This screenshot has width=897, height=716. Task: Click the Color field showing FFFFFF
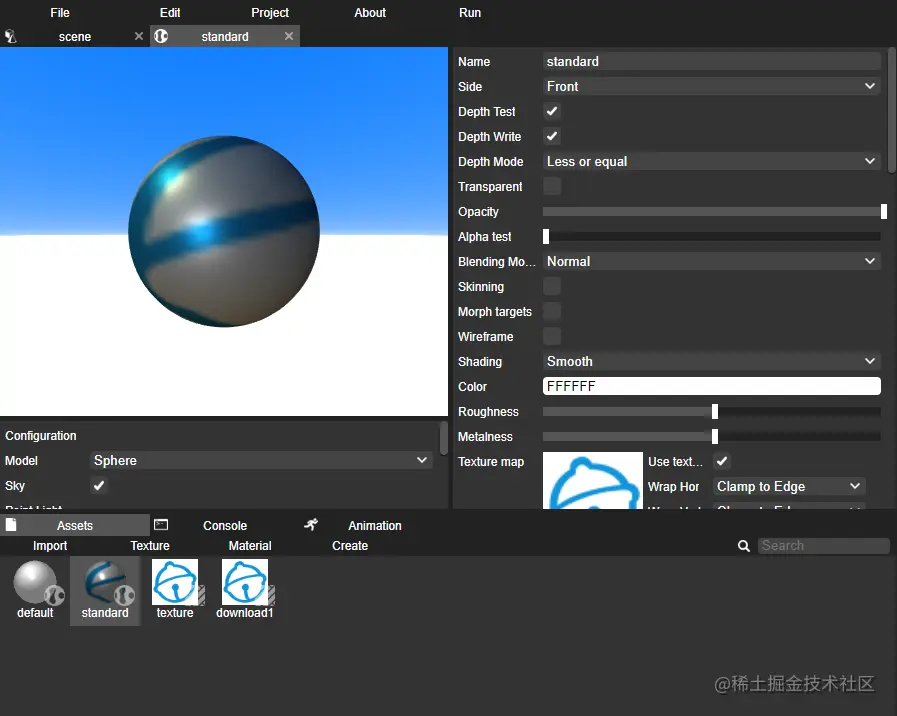coord(711,386)
